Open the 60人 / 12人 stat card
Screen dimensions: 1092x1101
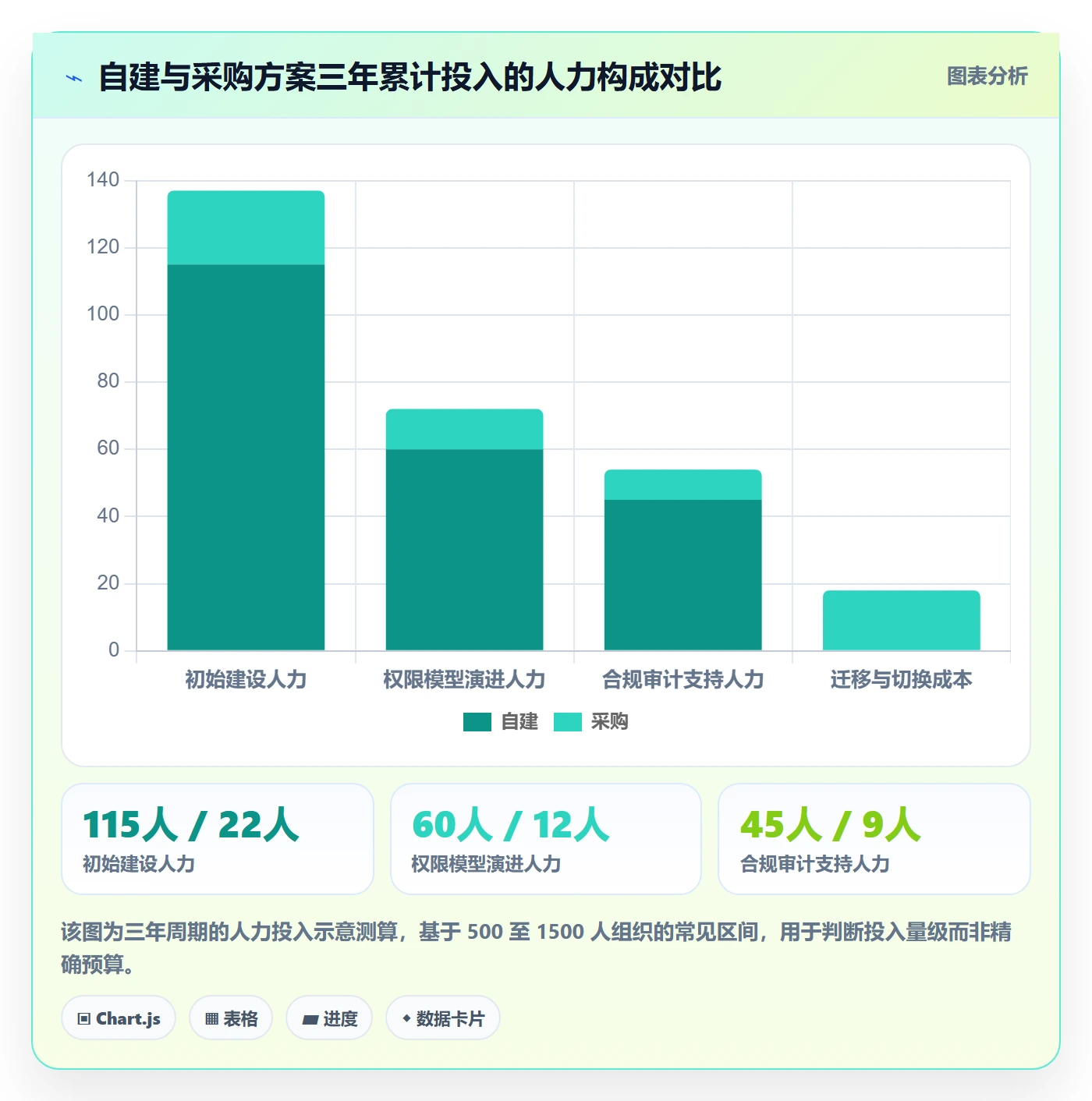(546, 839)
